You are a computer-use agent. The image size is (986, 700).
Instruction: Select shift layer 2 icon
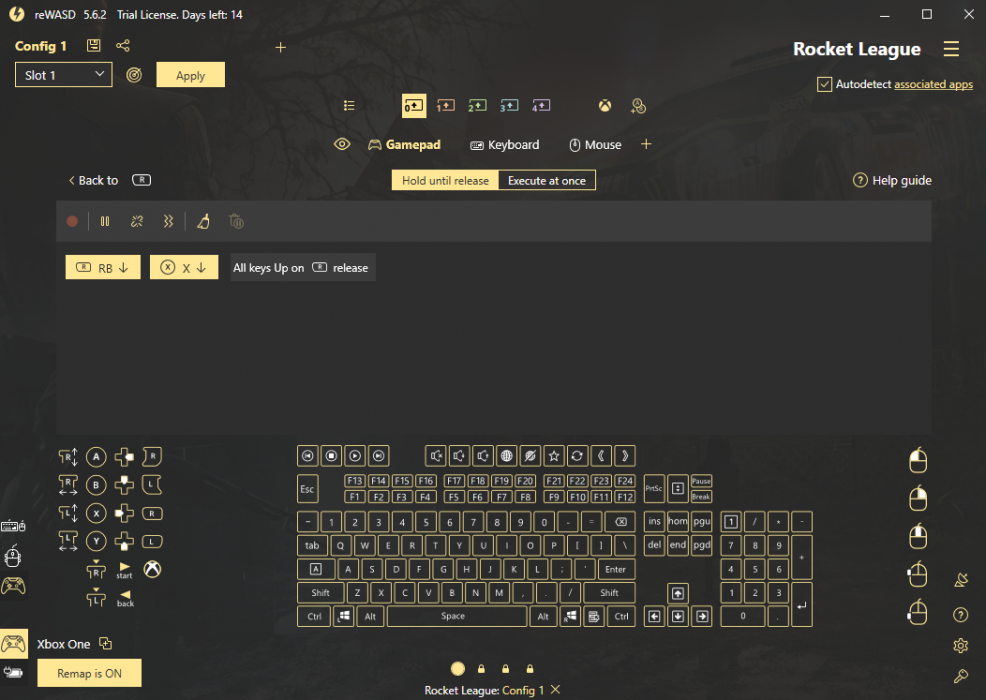pos(477,106)
